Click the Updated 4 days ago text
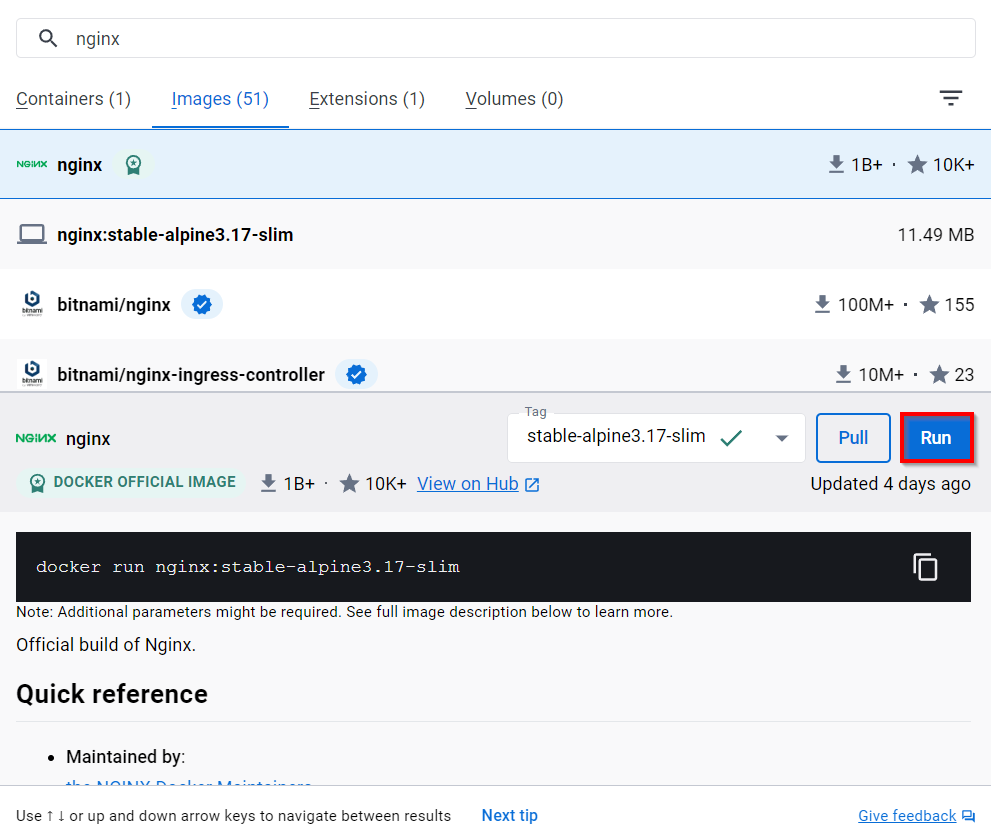This screenshot has width=991, height=839. pyautogui.click(x=891, y=484)
